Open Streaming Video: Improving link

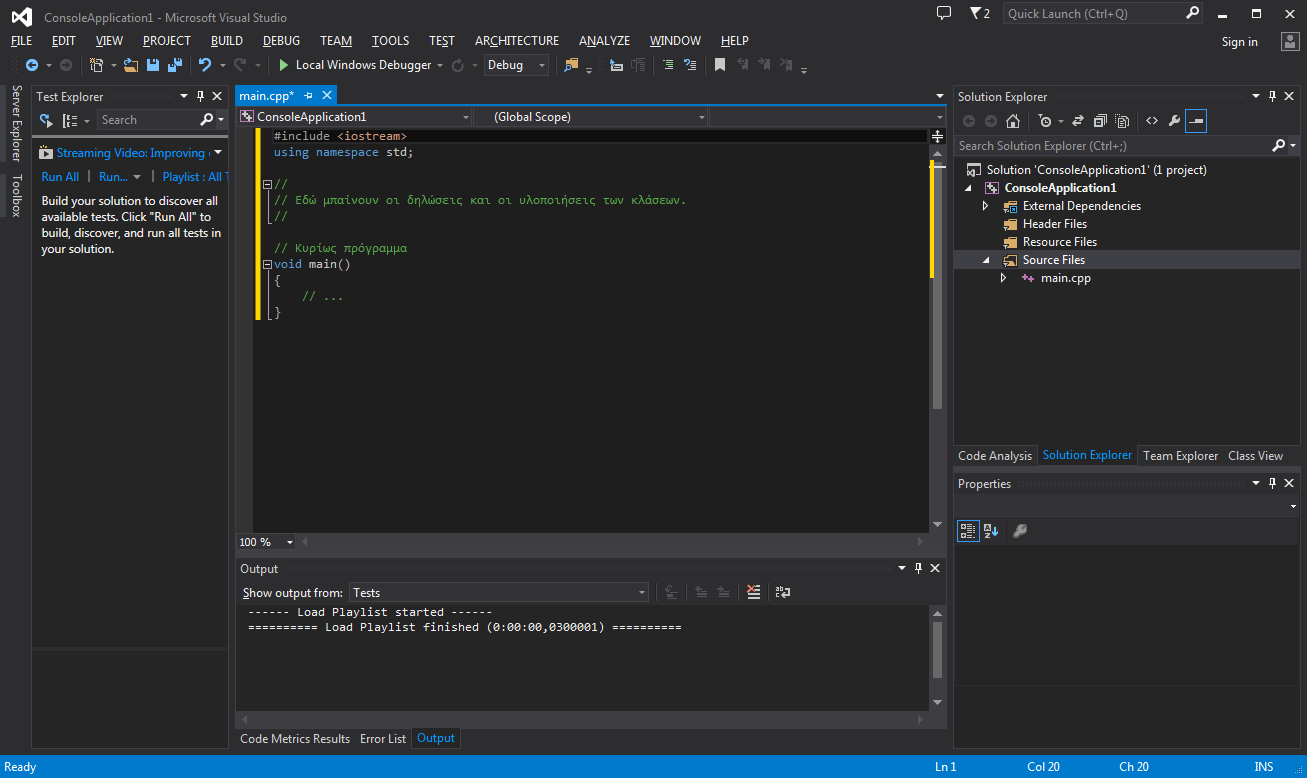(x=130, y=153)
